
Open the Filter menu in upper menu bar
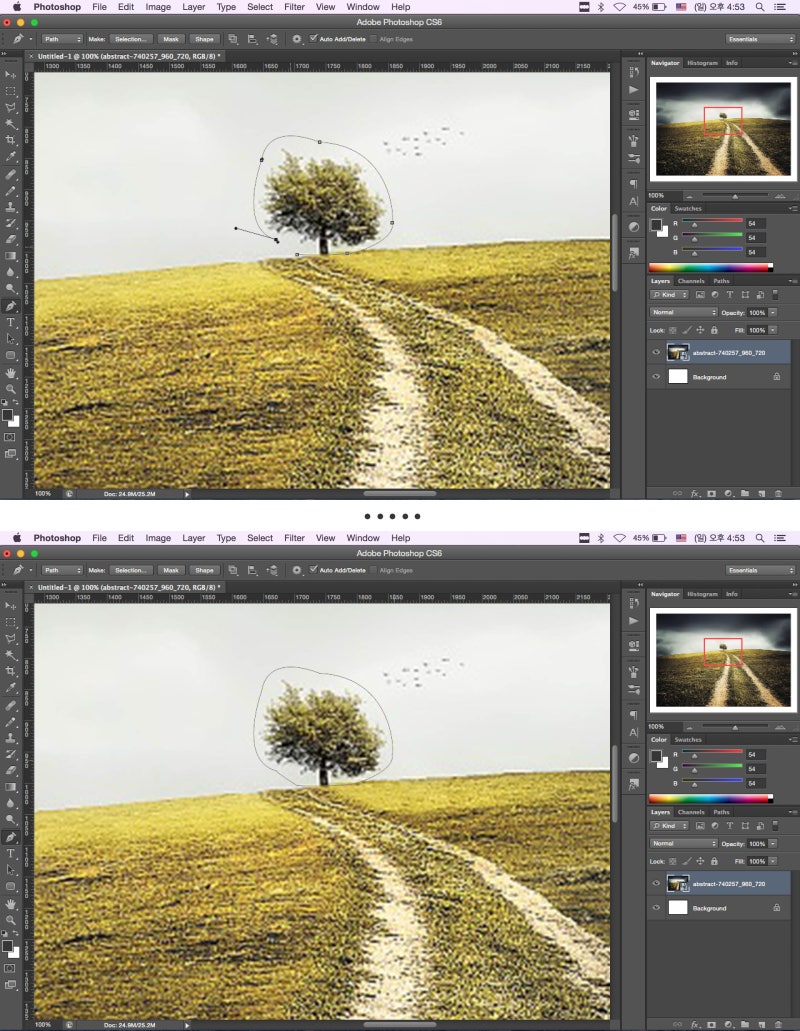coord(294,7)
